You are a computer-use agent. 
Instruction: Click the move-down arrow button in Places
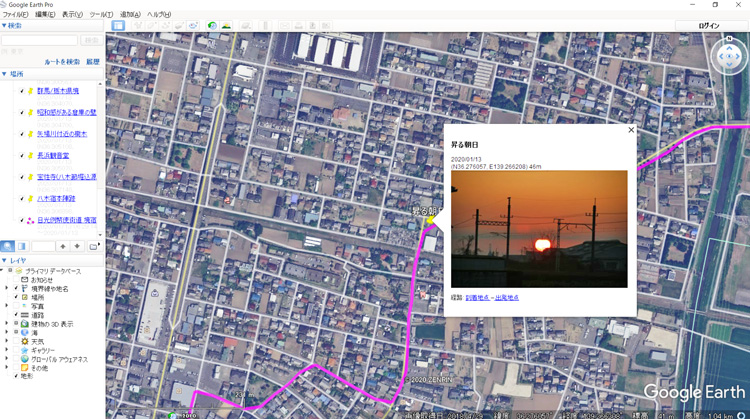(77, 246)
